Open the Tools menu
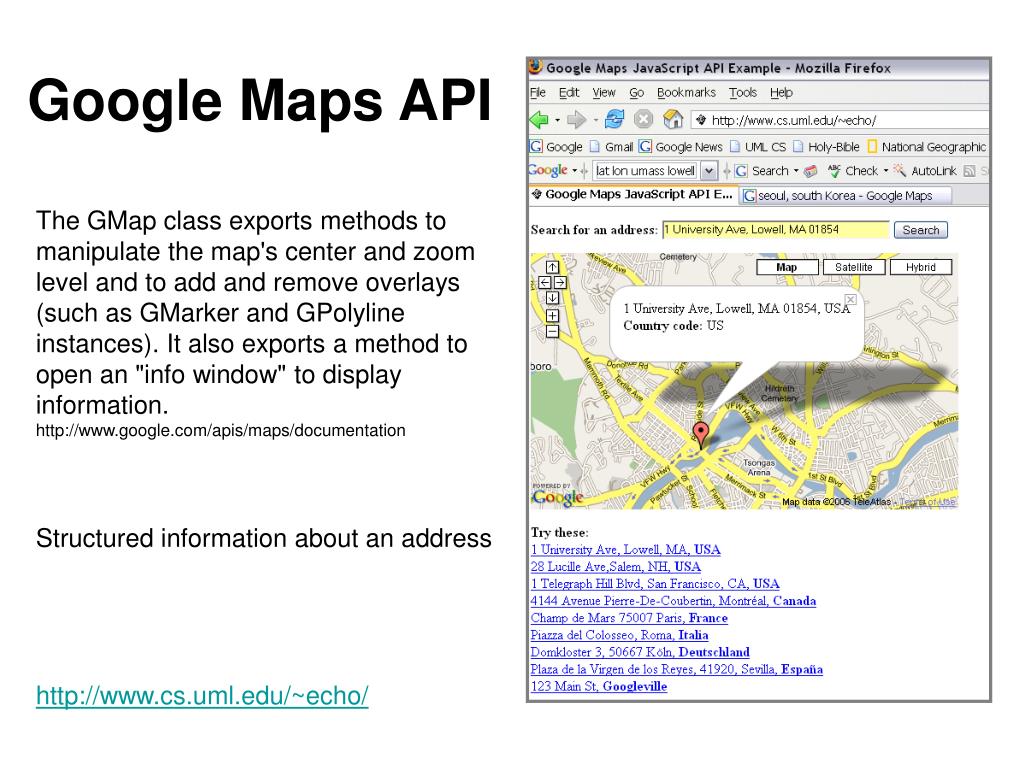 pos(743,93)
